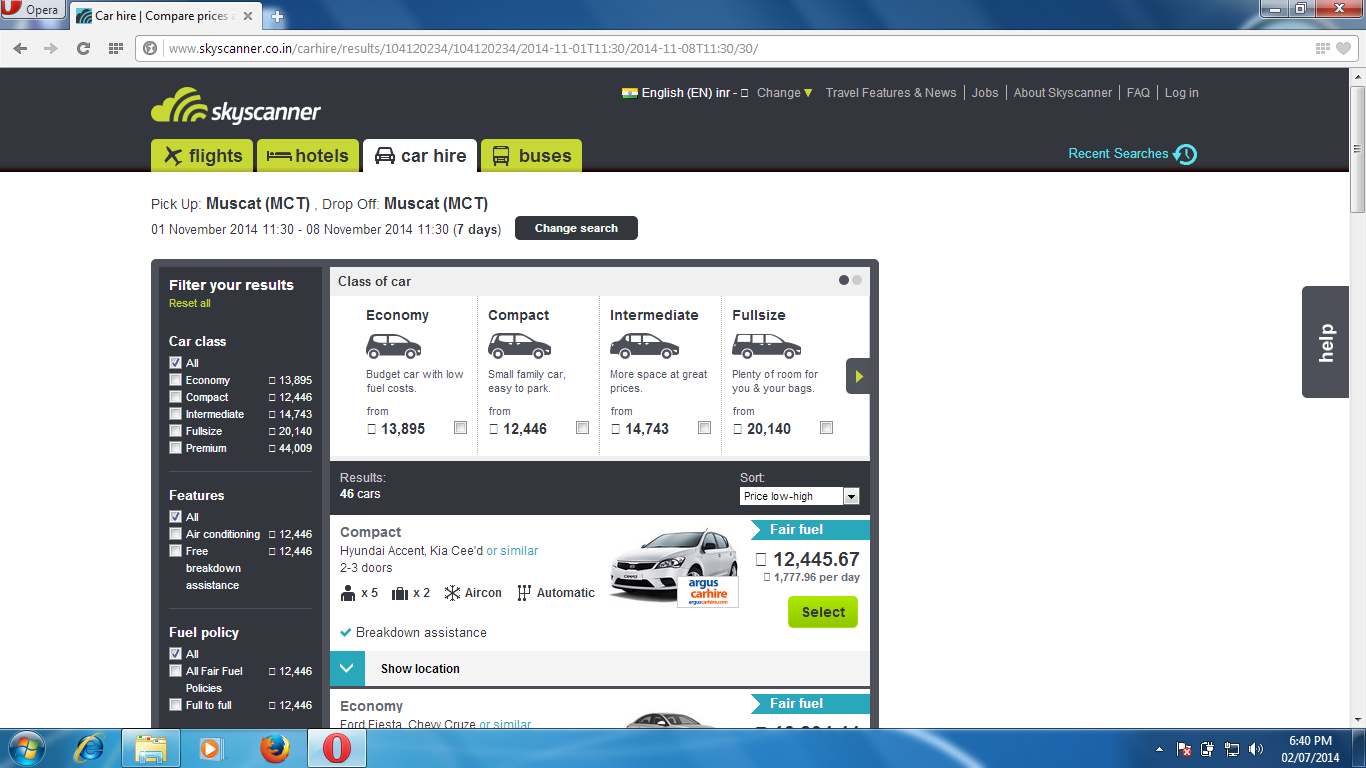This screenshot has height=768, width=1366.
Task: Select the car hire tab
Action: point(420,155)
